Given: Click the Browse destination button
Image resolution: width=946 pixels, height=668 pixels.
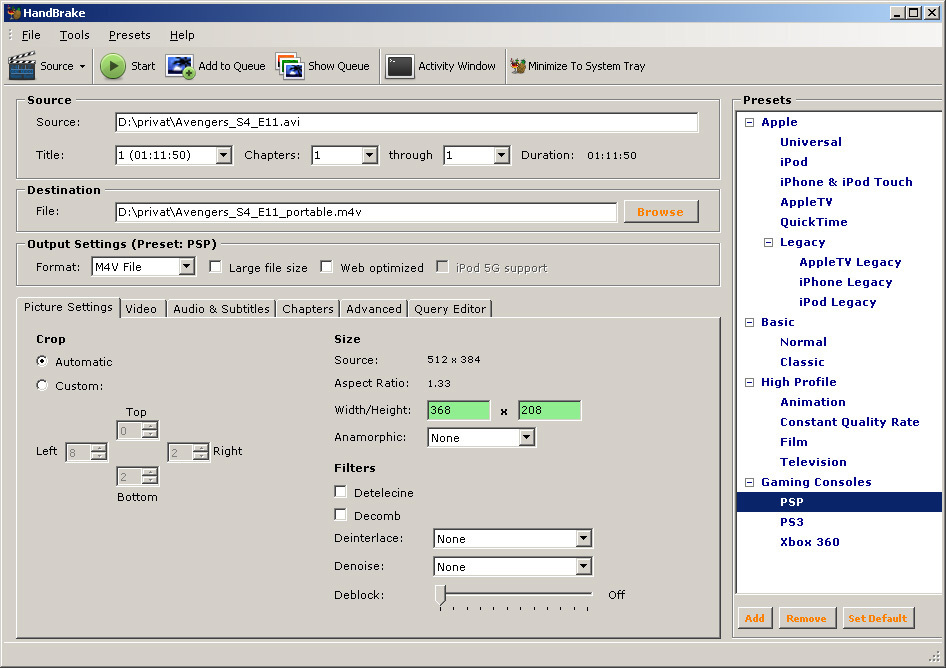Looking at the screenshot, I should coord(661,212).
